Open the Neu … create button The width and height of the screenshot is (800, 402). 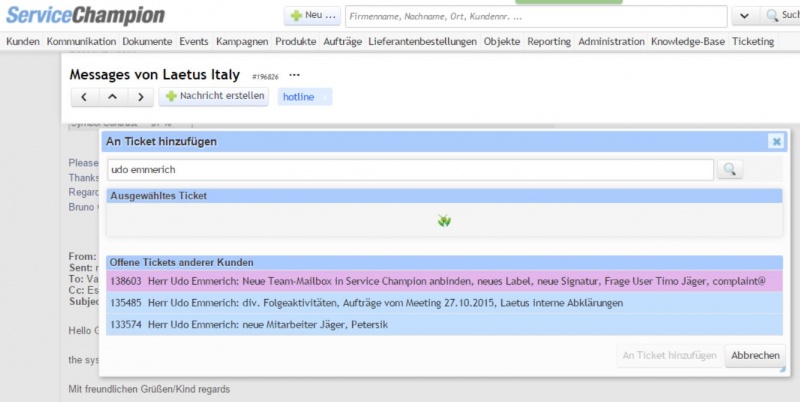click(x=312, y=16)
